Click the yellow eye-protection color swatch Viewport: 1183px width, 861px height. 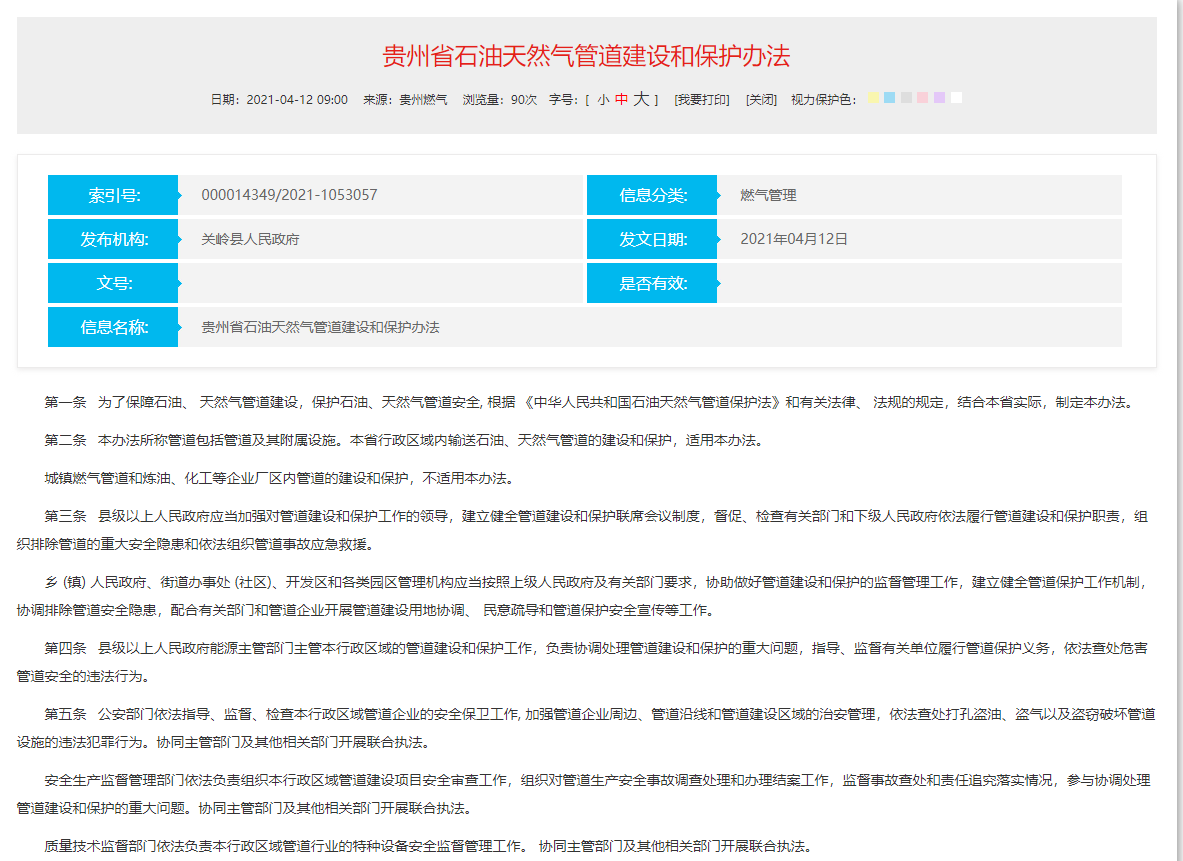click(x=873, y=97)
